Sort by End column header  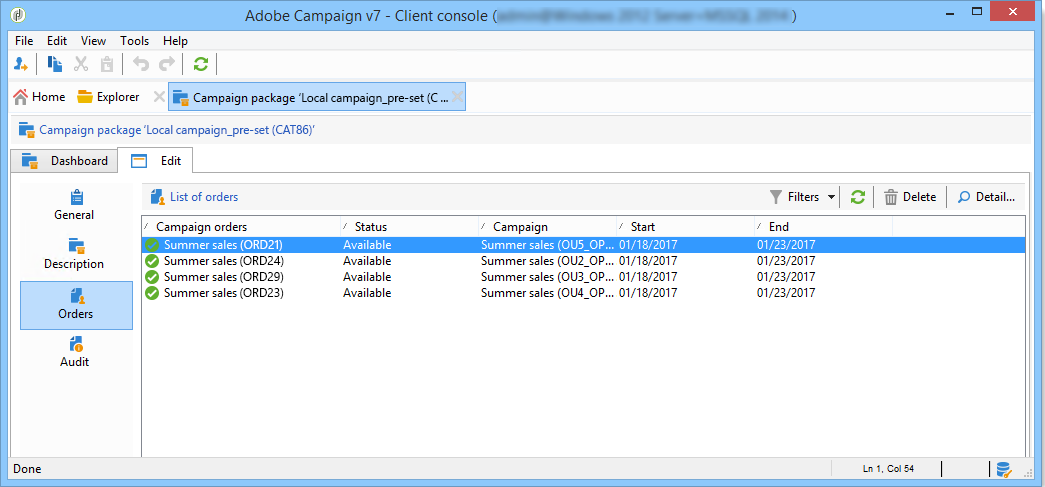tap(824, 227)
